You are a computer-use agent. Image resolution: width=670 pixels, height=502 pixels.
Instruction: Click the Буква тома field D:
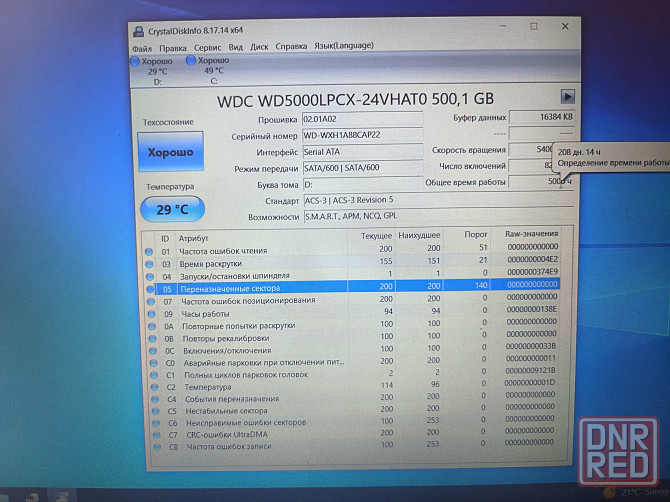pos(362,184)
